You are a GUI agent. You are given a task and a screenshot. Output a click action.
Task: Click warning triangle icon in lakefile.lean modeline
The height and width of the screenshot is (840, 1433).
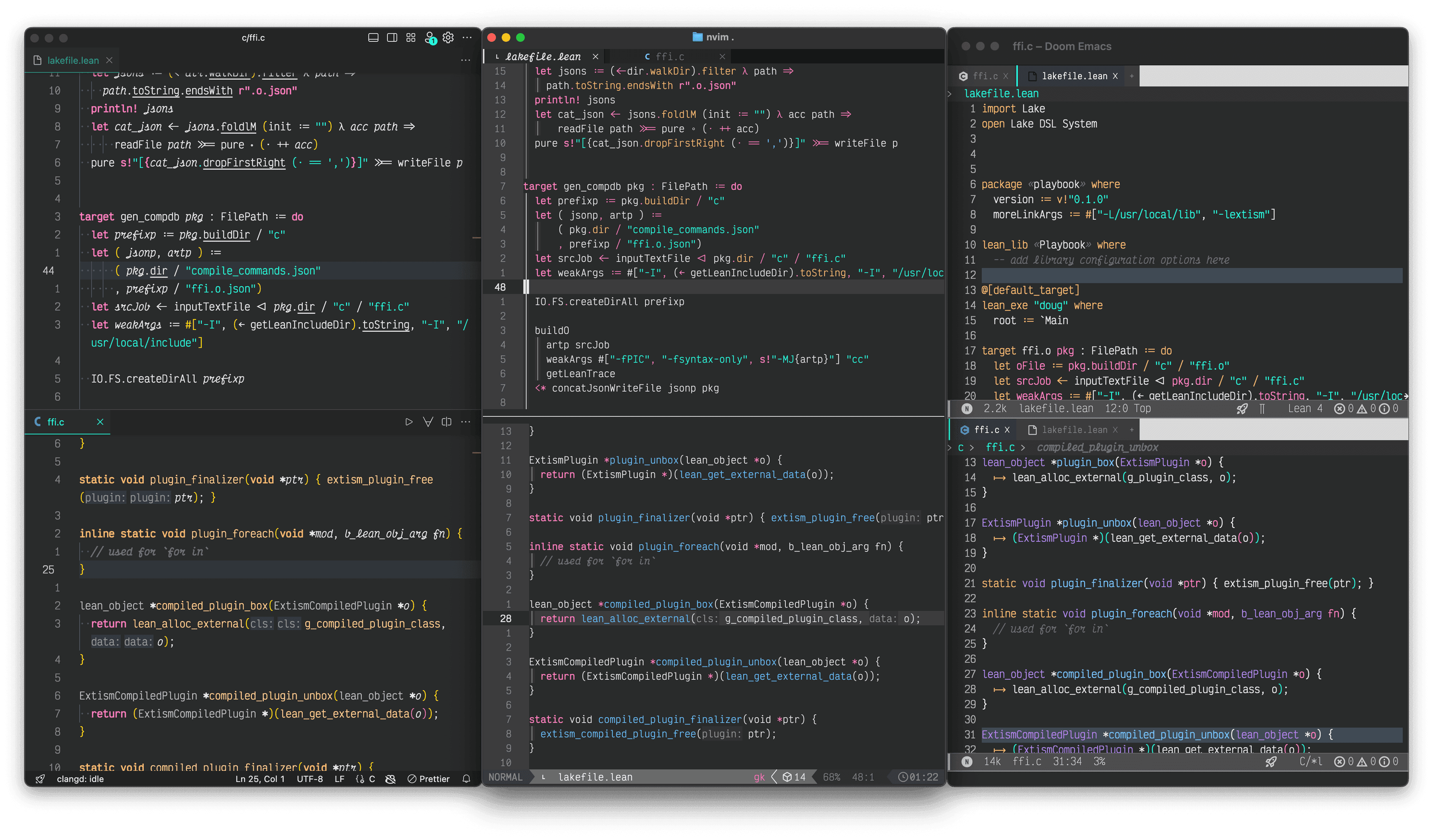click(1362, 408)
